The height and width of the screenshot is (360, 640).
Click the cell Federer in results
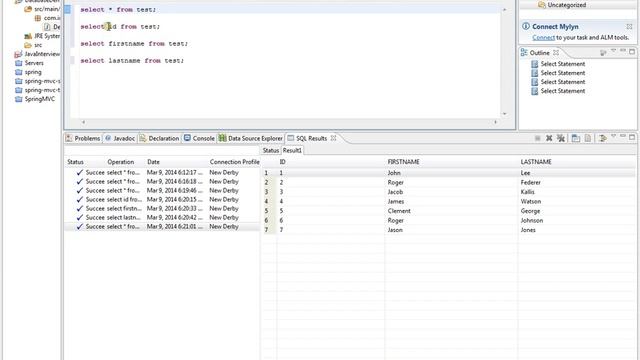pos(531,182)
